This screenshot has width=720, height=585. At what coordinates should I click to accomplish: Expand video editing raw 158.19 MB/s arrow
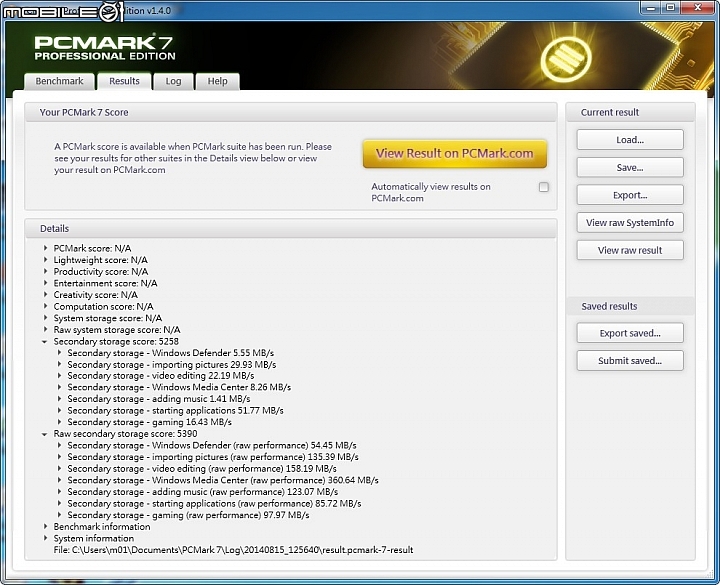pos(59,468)
